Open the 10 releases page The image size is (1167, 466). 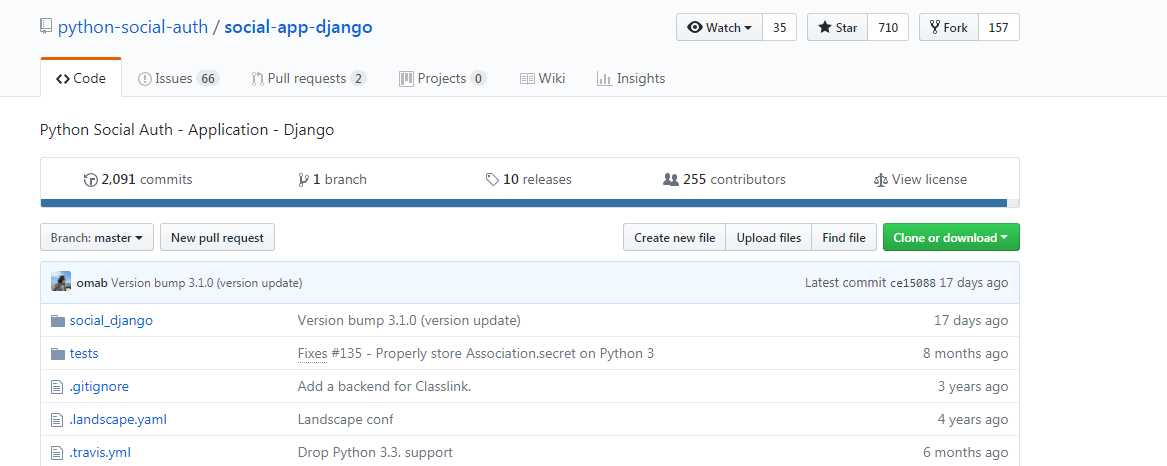tap(528, 179)
